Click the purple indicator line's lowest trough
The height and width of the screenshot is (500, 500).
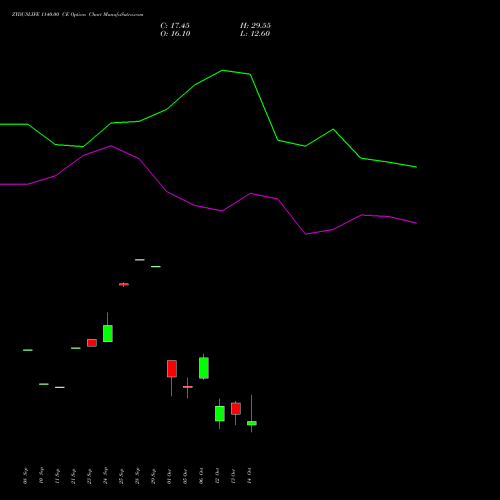point(306,234)
